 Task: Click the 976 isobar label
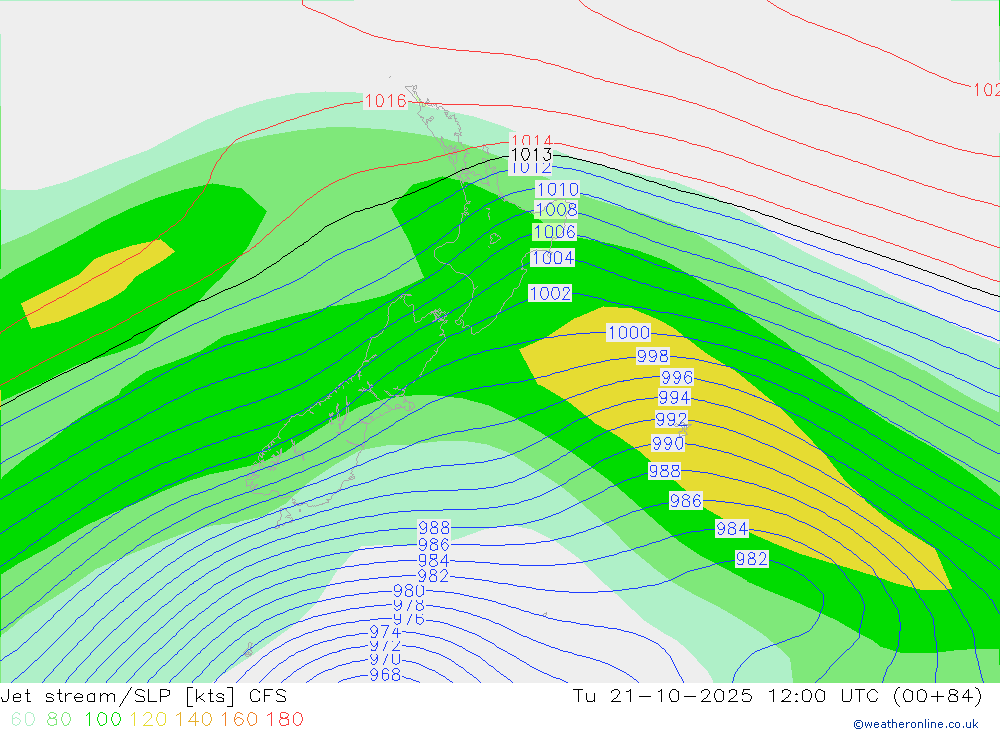(409, 619)
